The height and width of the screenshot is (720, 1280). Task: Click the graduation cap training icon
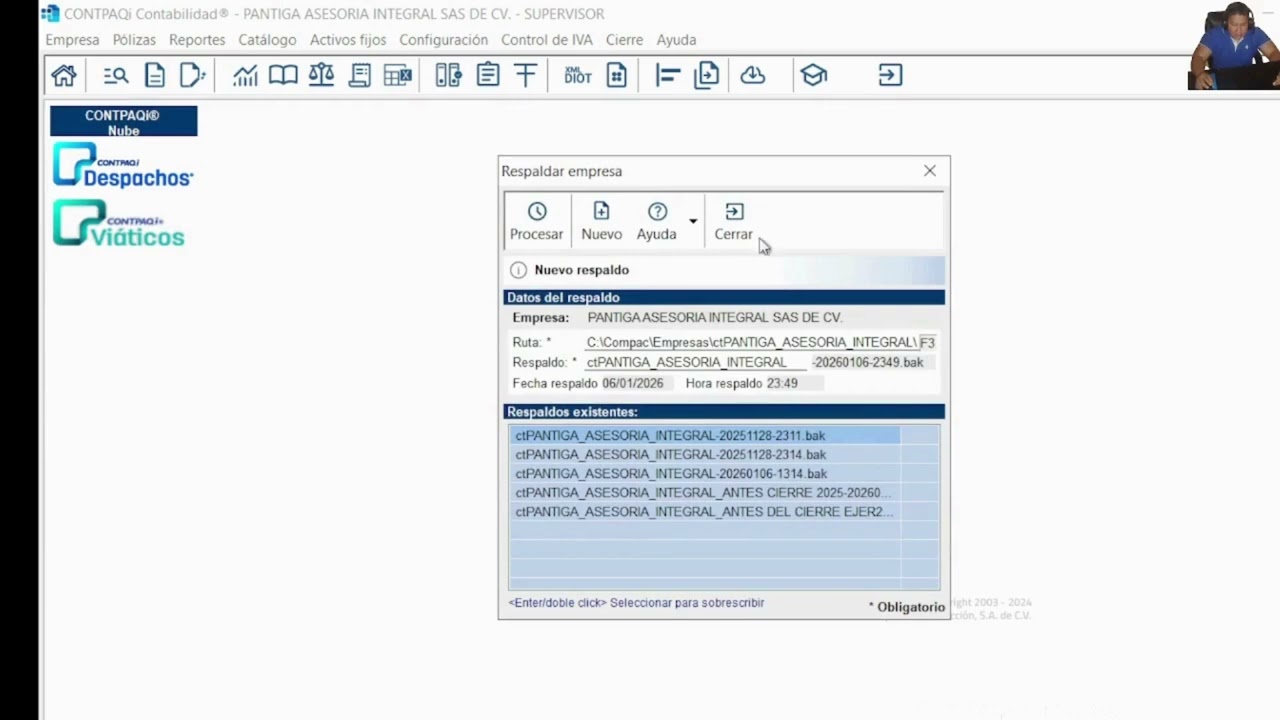[814, 76]
